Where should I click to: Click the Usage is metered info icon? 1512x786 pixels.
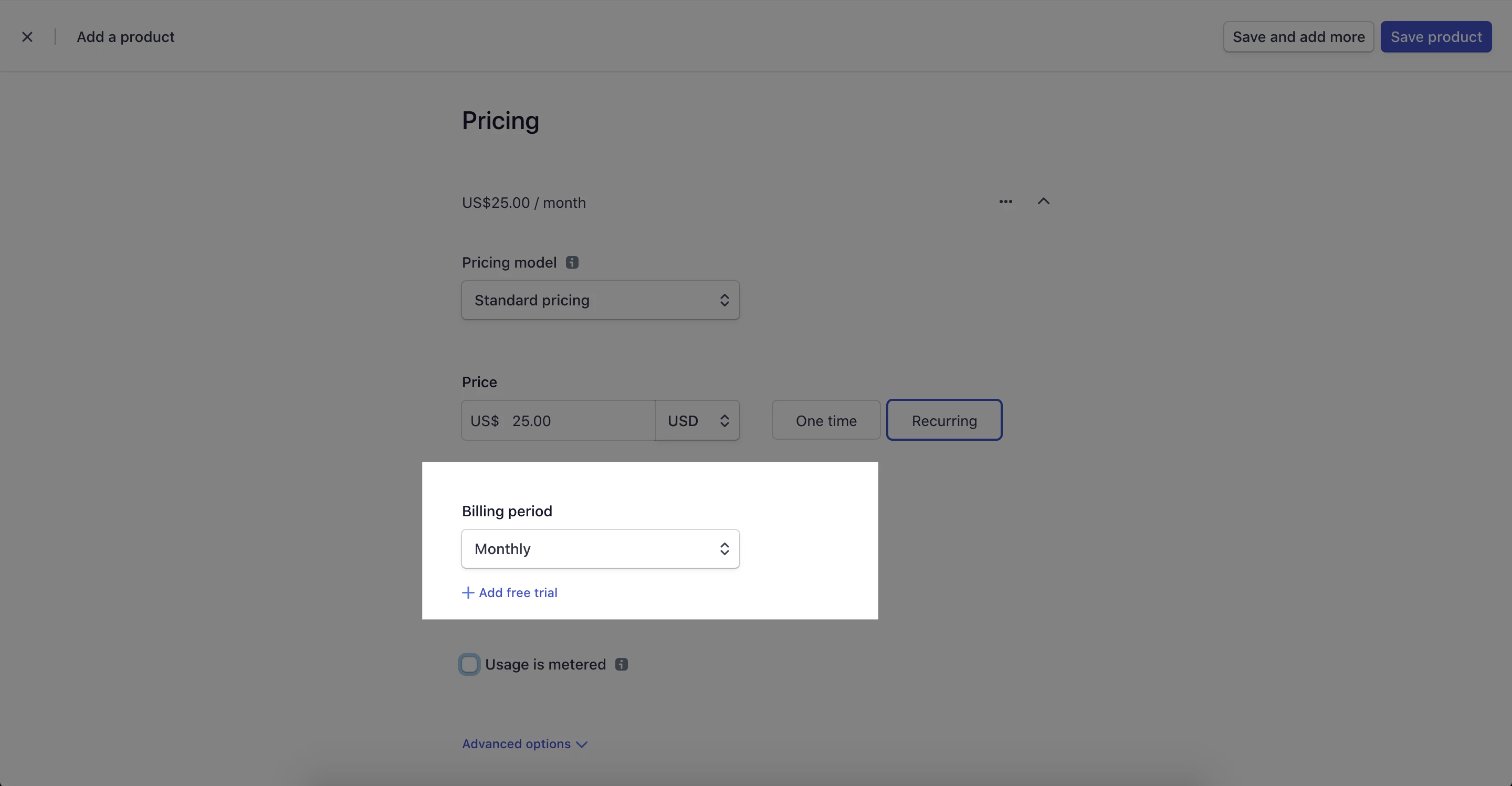click(x=621, y=664)
